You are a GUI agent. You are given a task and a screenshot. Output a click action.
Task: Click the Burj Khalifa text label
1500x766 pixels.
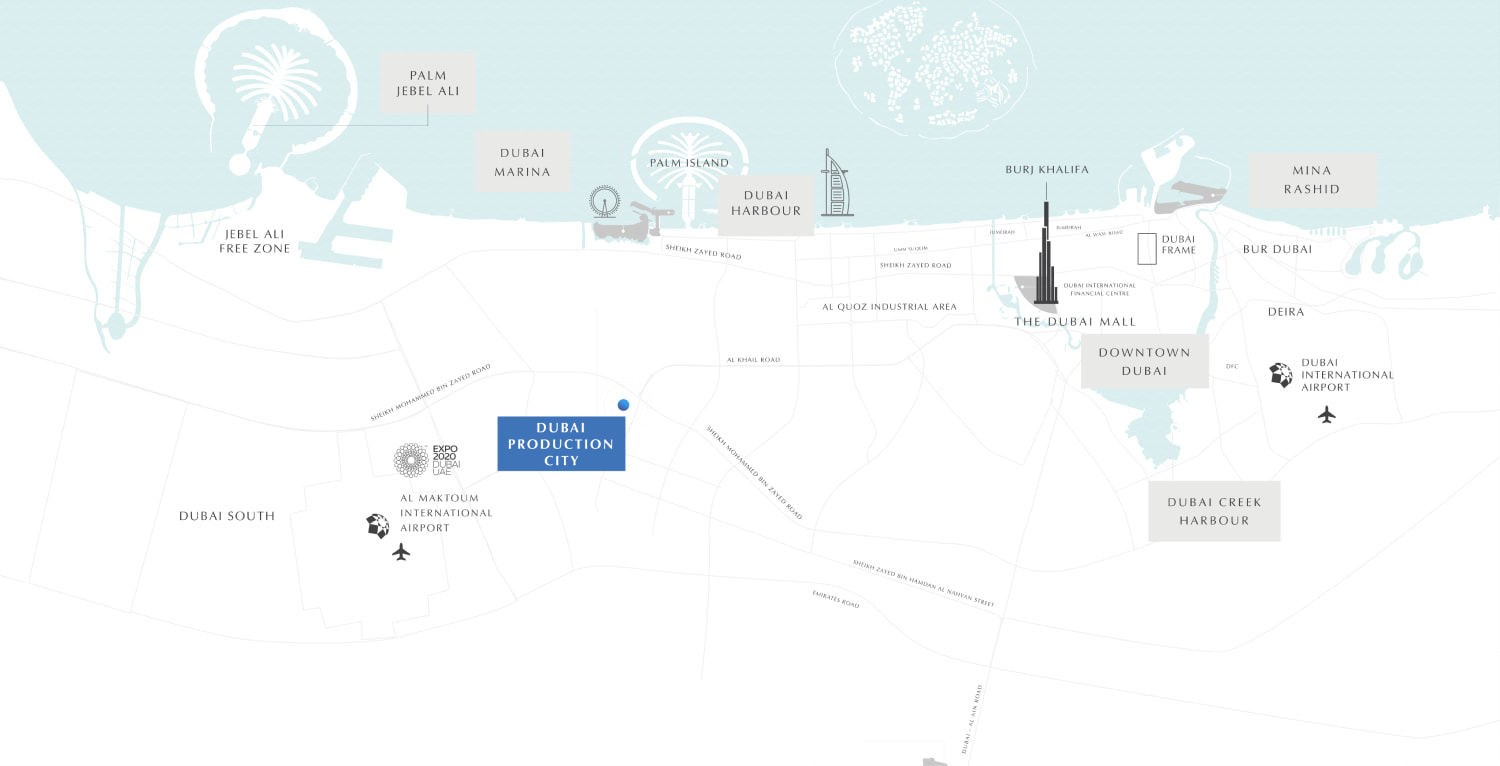1047,170
